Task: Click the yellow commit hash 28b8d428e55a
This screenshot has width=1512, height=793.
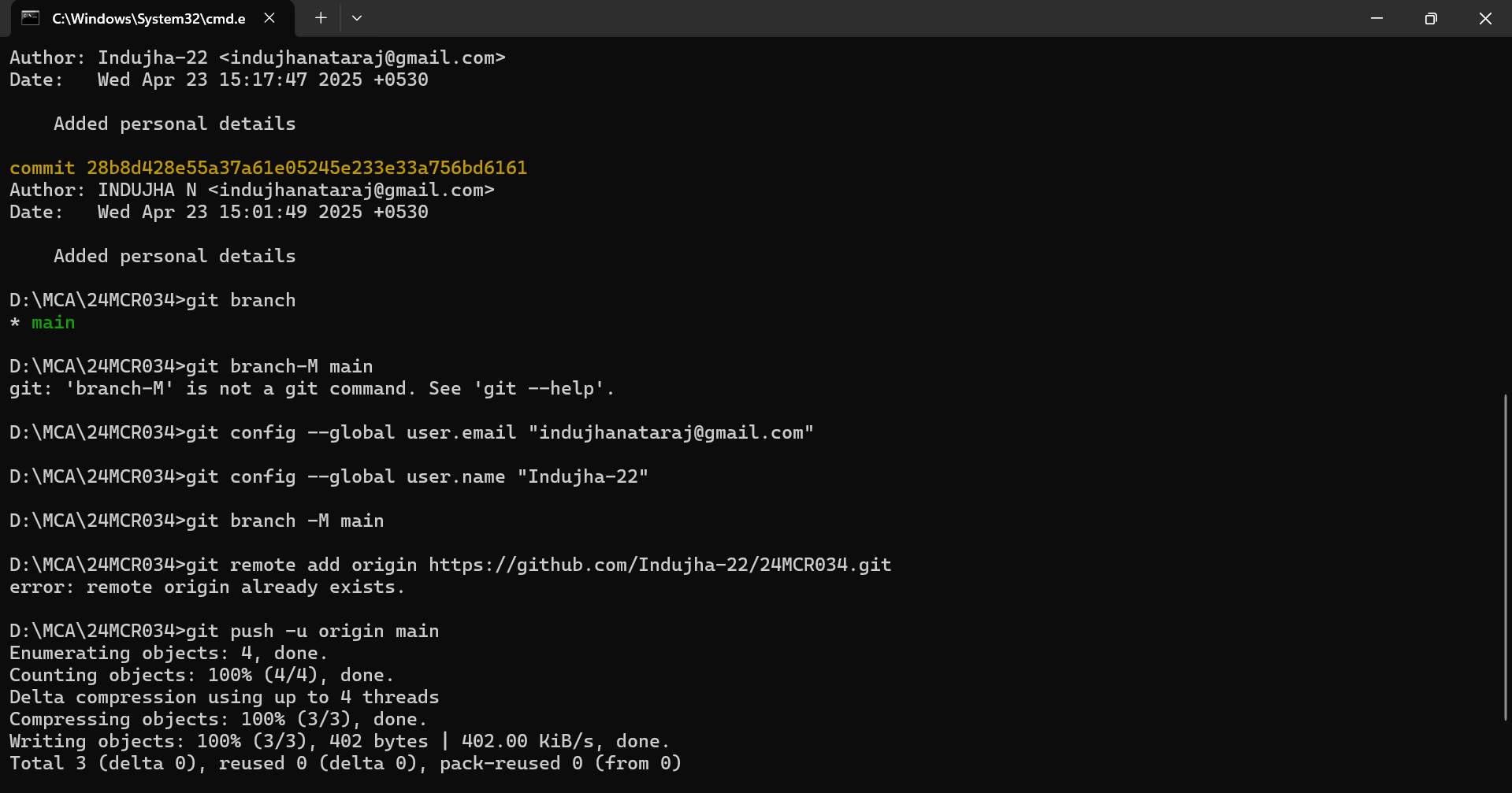Action: [306, 168]
